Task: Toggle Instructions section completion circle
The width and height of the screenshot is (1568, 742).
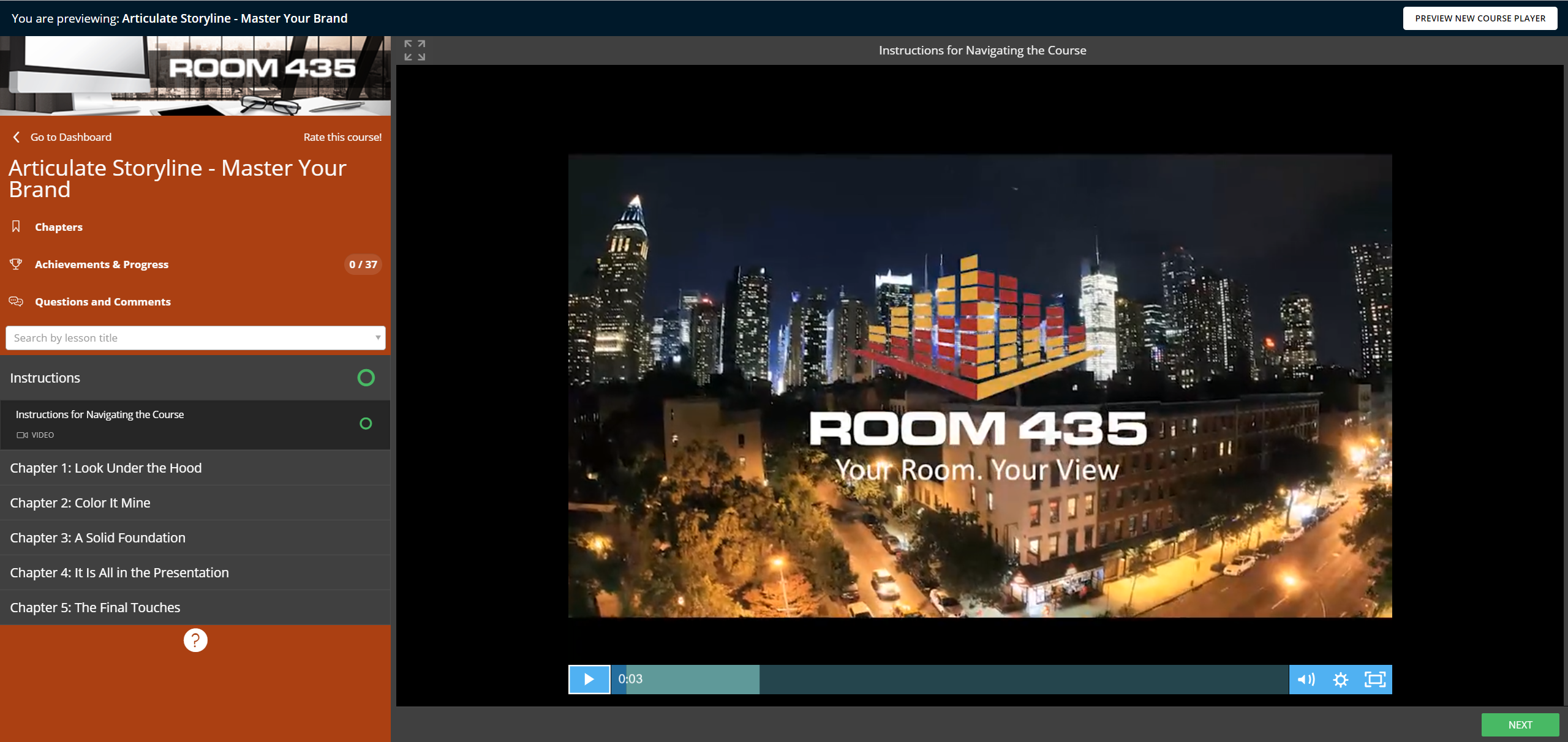Action: pos(366,378)
